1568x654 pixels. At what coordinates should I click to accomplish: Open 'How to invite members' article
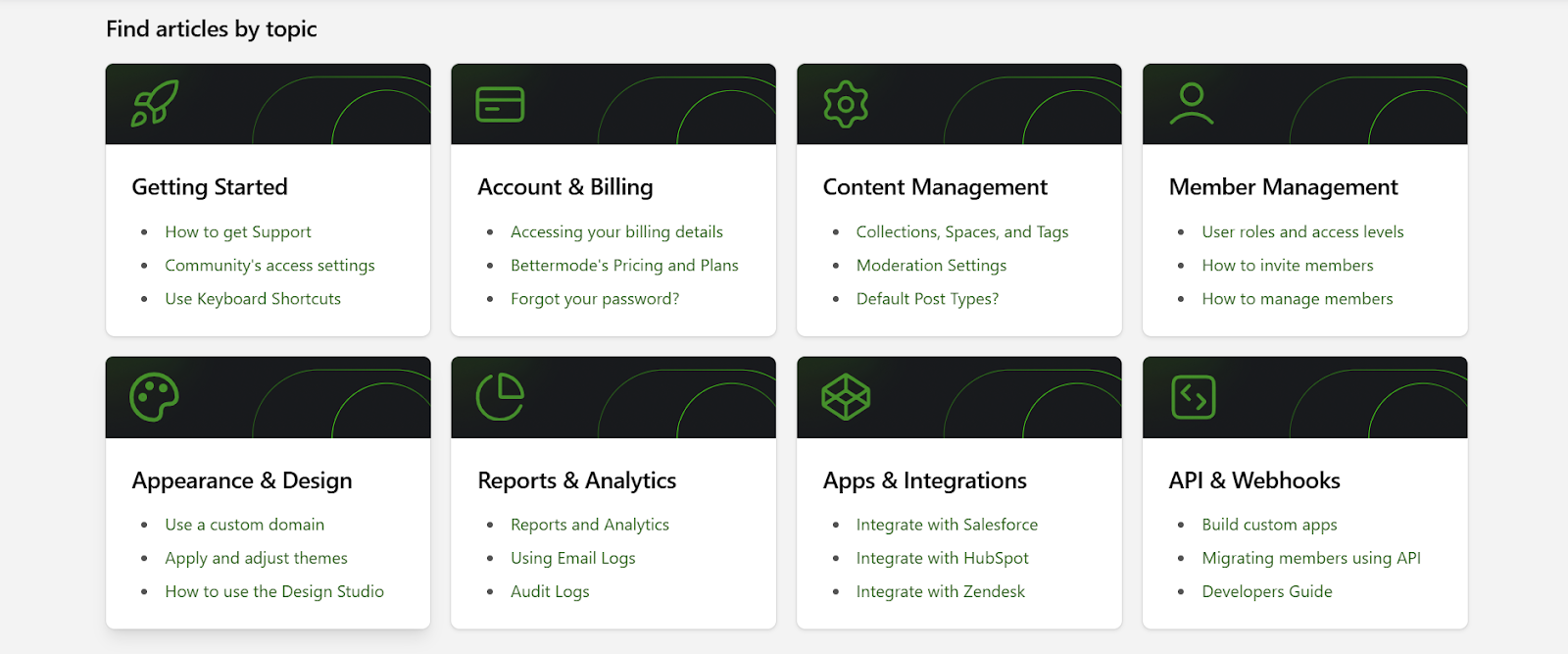(1288, 266)
